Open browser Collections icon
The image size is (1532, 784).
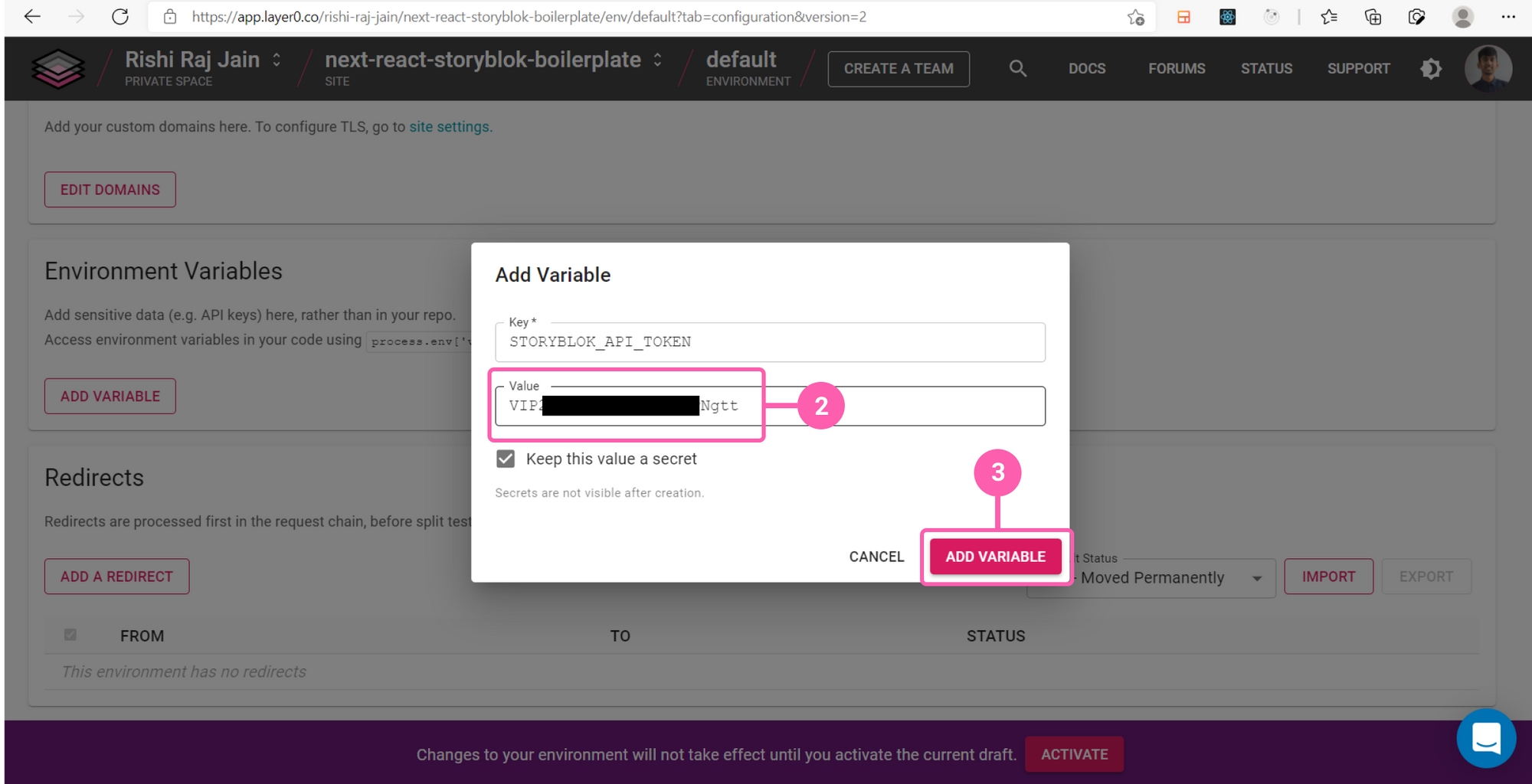click(x=1373, y=17)
